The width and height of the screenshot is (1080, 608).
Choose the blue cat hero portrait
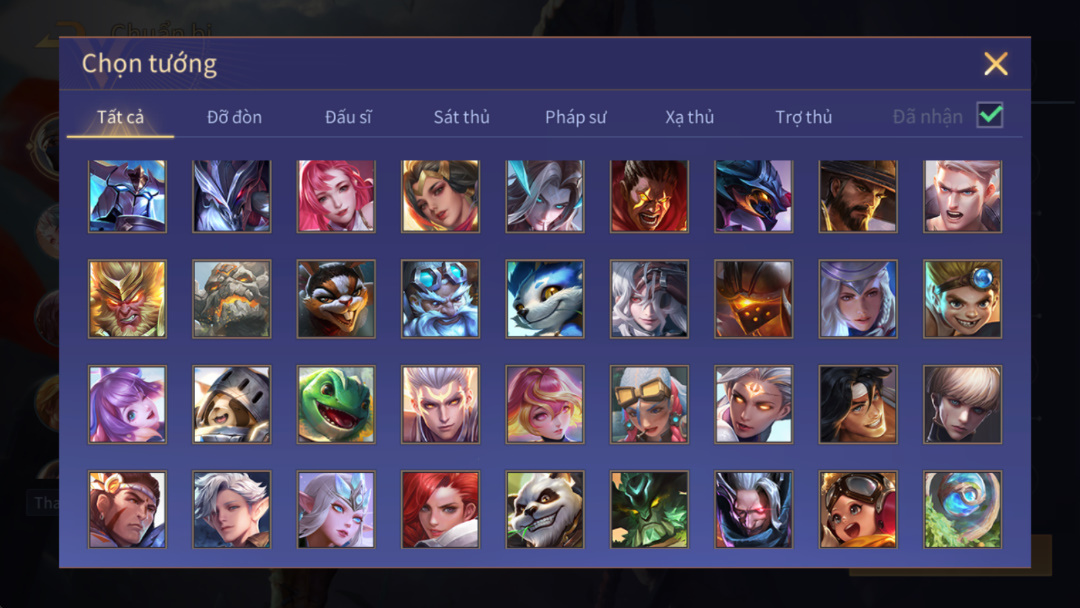(x=545, y=299)
